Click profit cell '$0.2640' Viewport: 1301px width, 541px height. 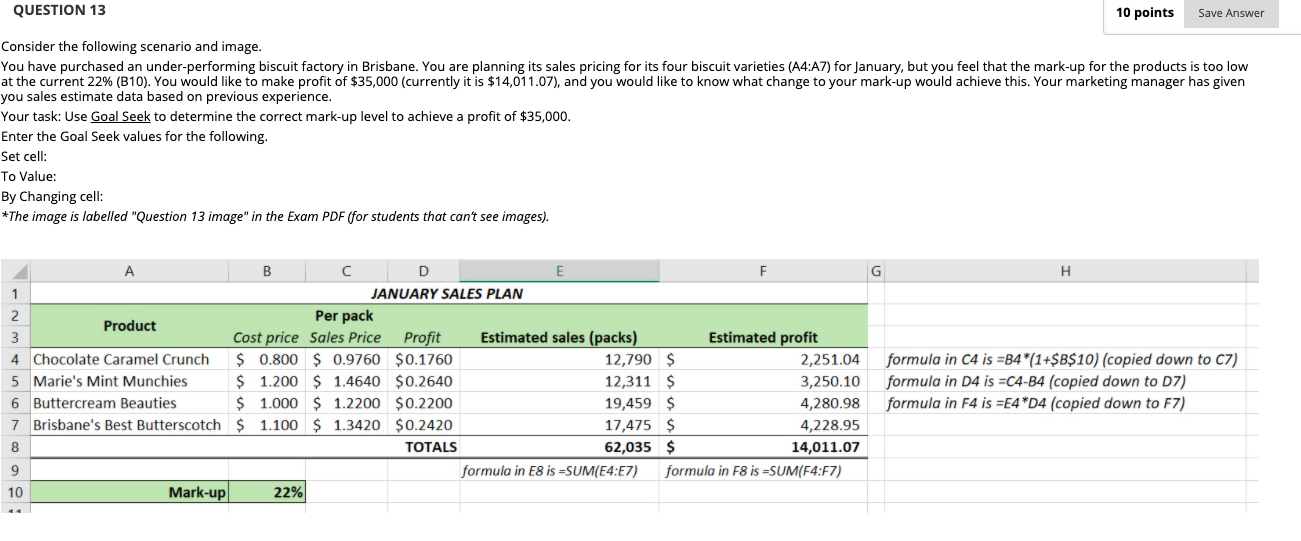click(422, 382)
